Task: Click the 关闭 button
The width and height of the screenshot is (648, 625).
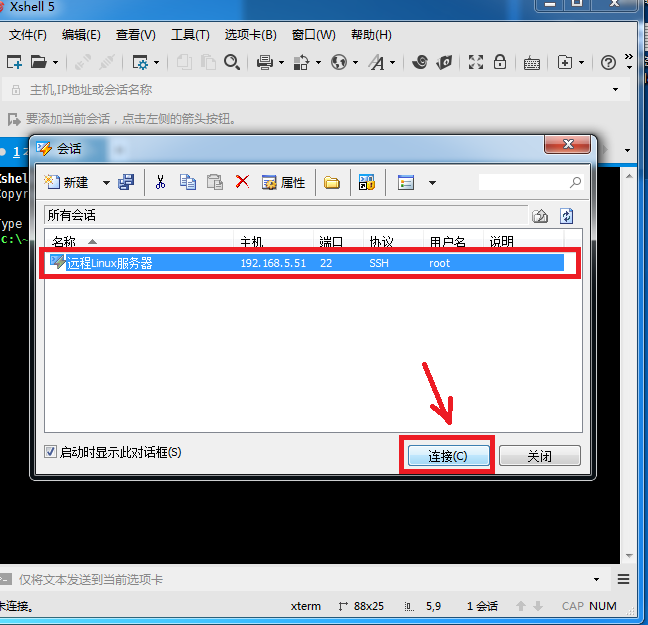Action: [x=539, y=456]
